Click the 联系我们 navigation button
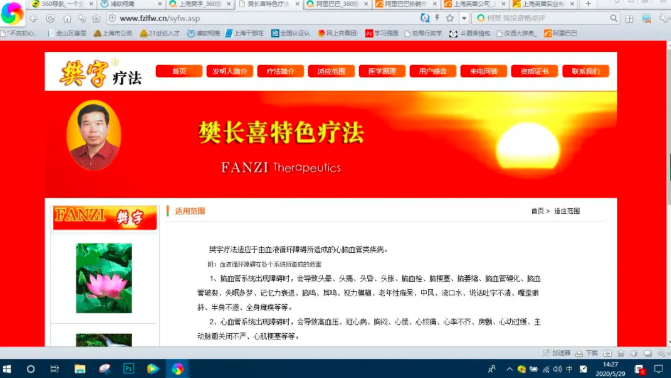This screenshot has height=378, width=671. pyautogui.click(x=585, y=71)
